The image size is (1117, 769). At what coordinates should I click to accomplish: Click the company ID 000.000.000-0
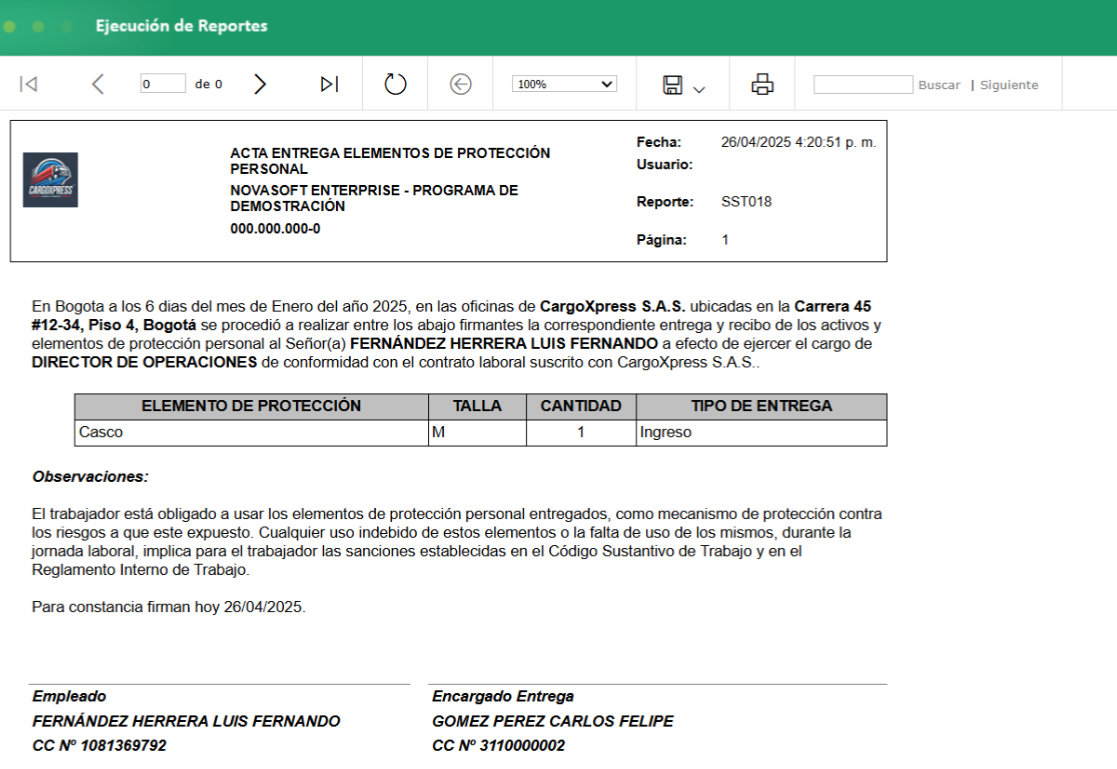coord(275,229)
